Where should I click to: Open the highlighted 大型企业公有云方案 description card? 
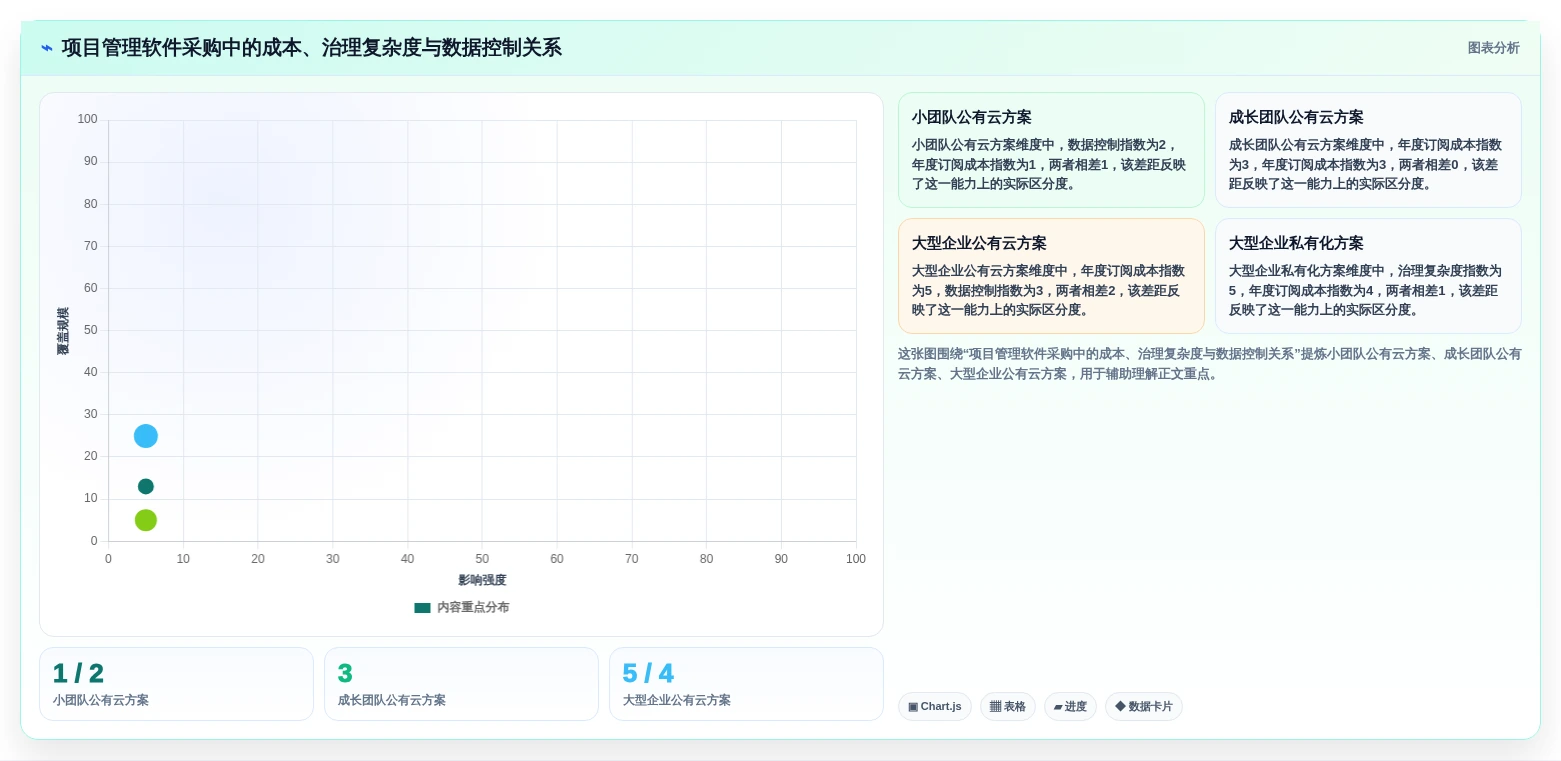[1051, 276]
